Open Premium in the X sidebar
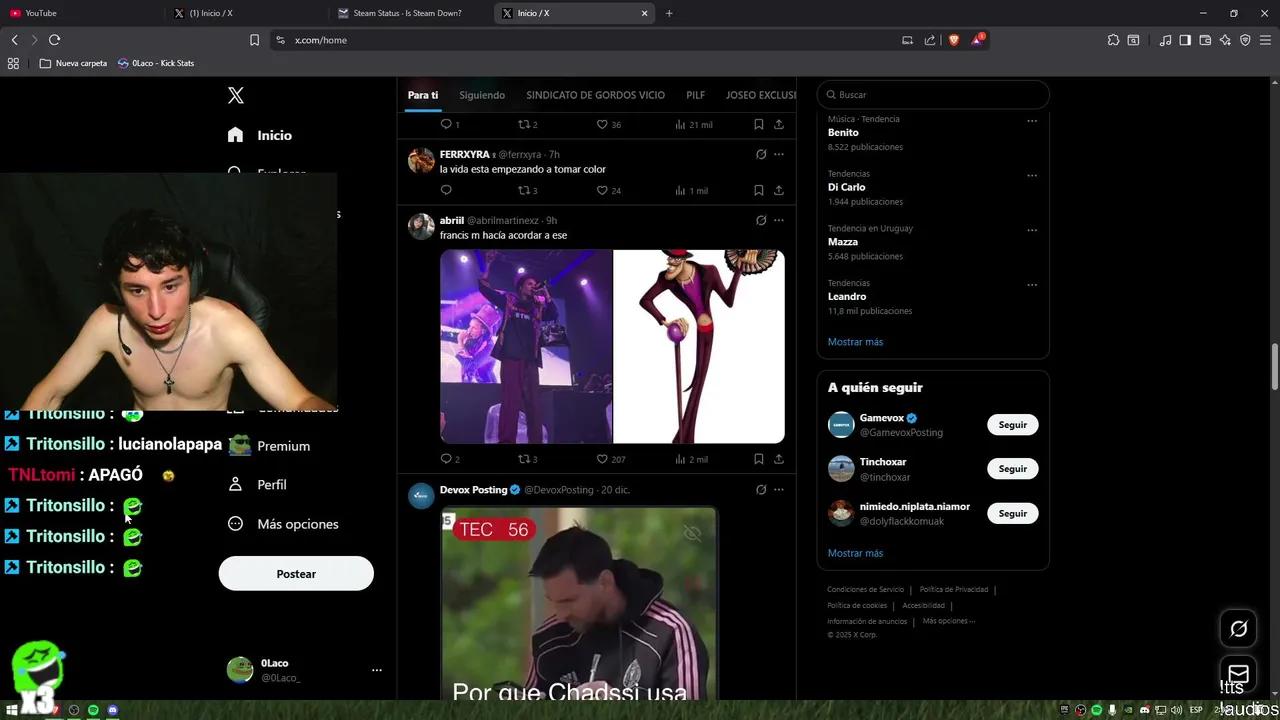This screenshot has width=1280, height=720. [270, 446]
